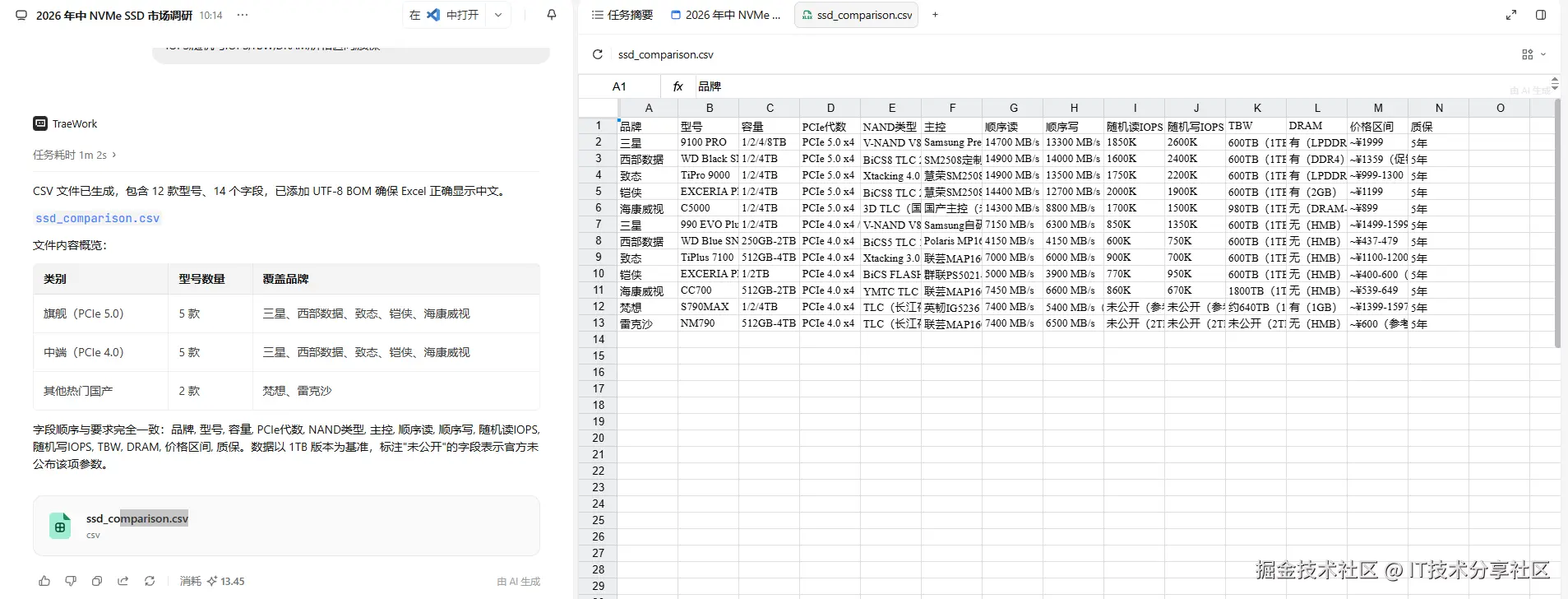Select column G header
The image size is (1568, 599).
click(1013, 108)
